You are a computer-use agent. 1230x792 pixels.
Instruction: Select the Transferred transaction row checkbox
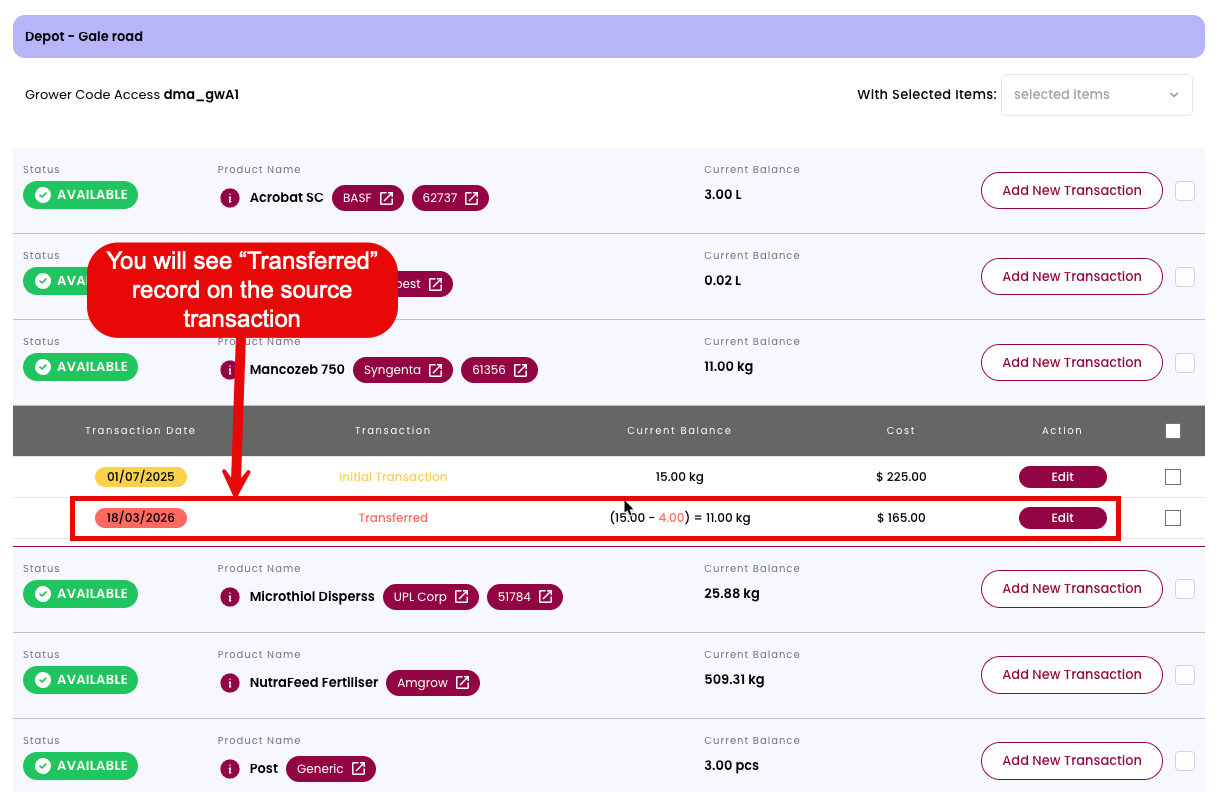1173,518
